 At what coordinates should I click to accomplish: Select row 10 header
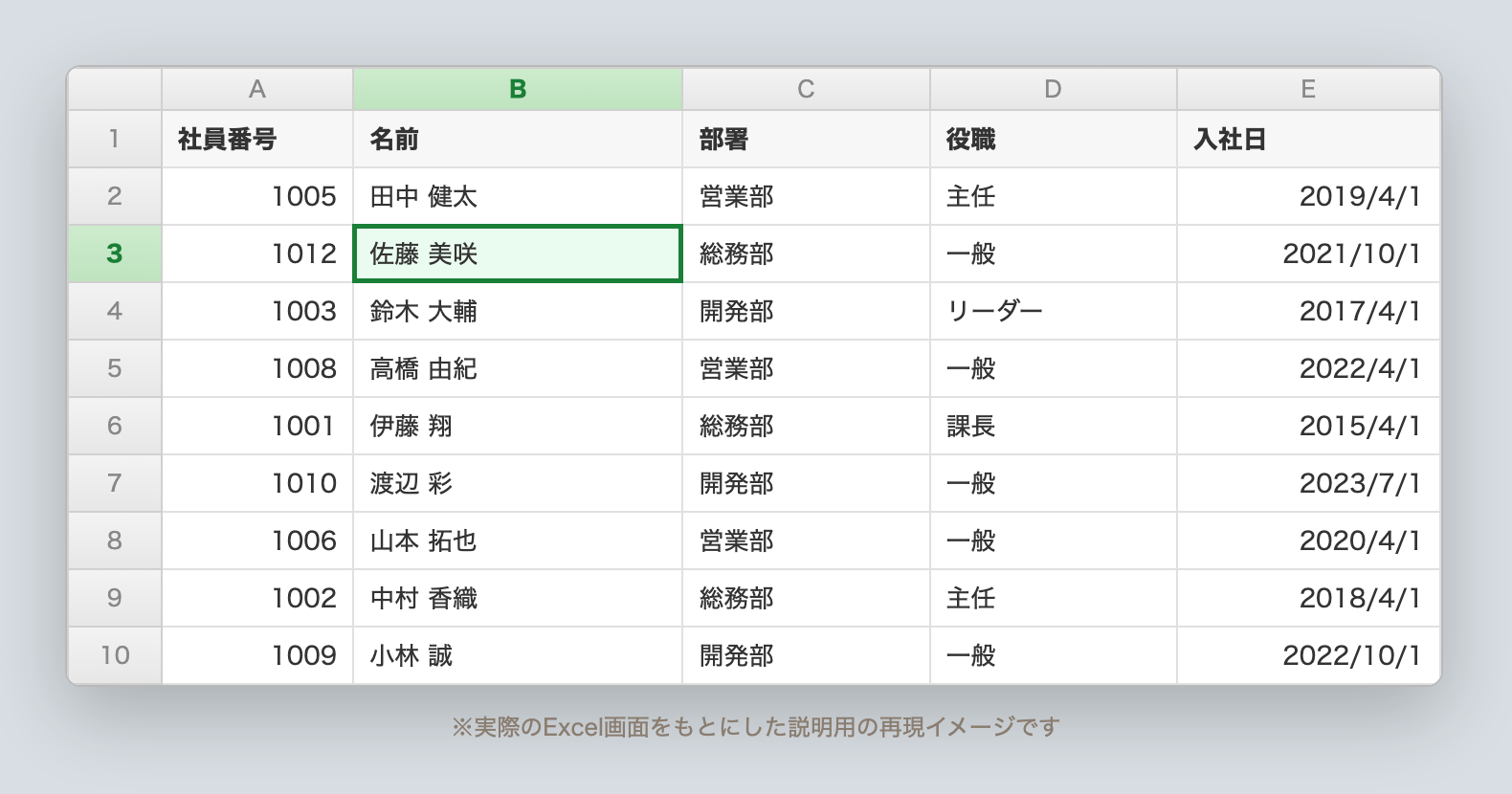[115, 655]
